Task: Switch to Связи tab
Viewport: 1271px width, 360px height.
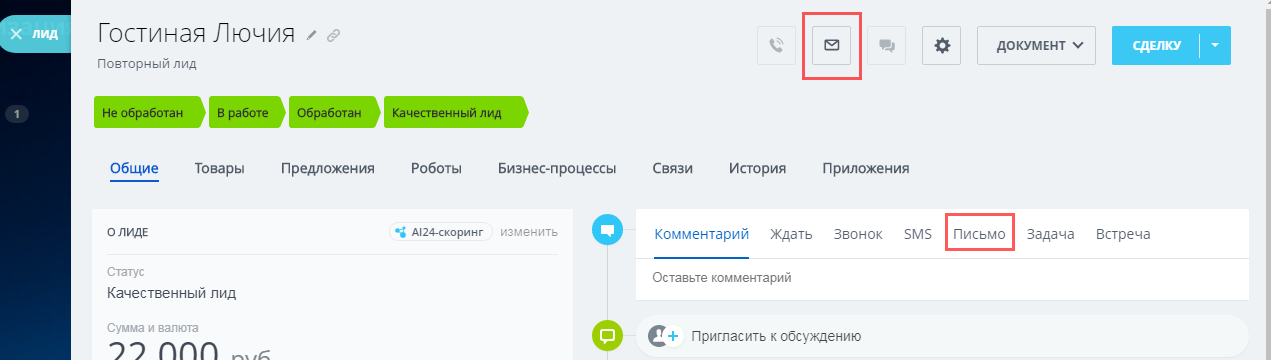Action: [672, 168]
